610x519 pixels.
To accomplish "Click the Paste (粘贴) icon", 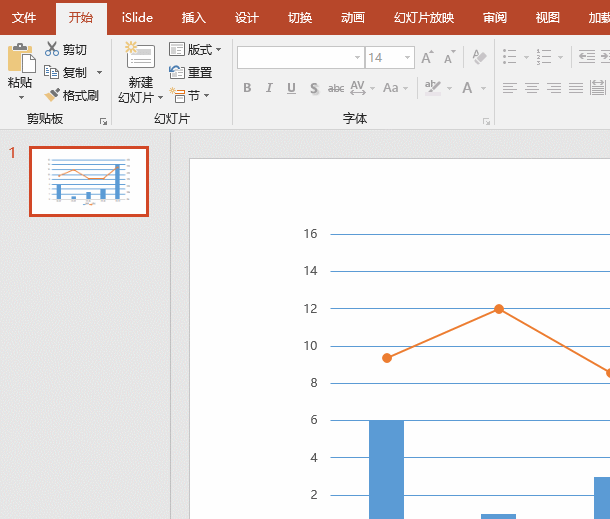I will [19, 60].
